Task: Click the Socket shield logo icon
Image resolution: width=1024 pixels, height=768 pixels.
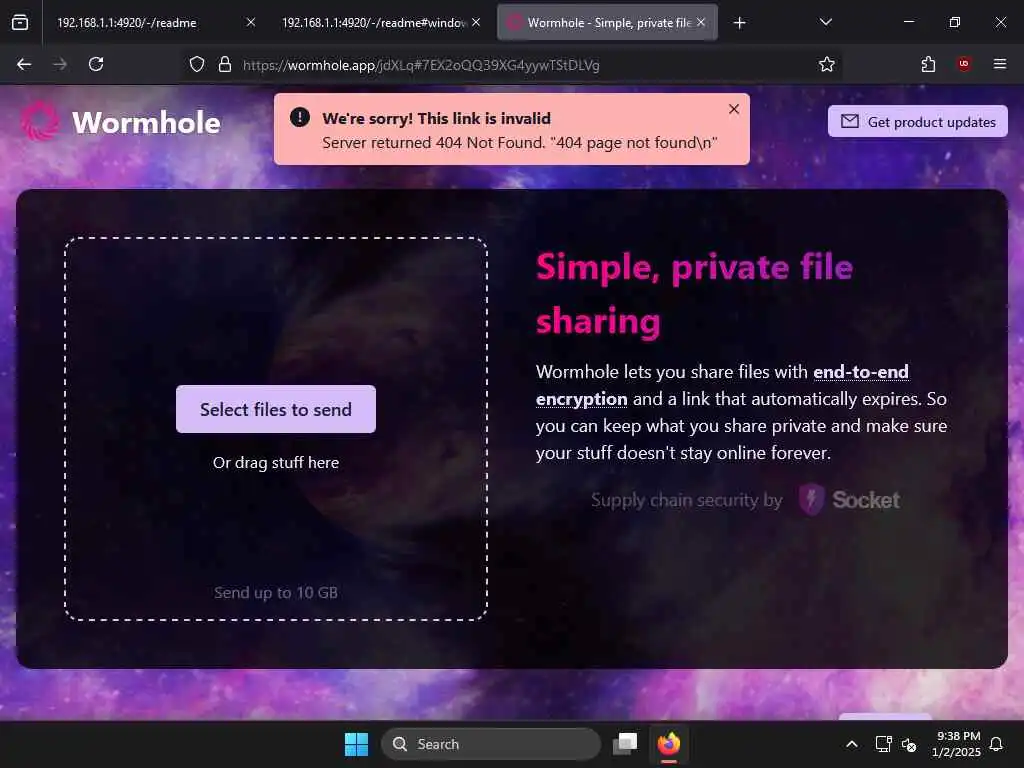Action: tap(811, 500)
